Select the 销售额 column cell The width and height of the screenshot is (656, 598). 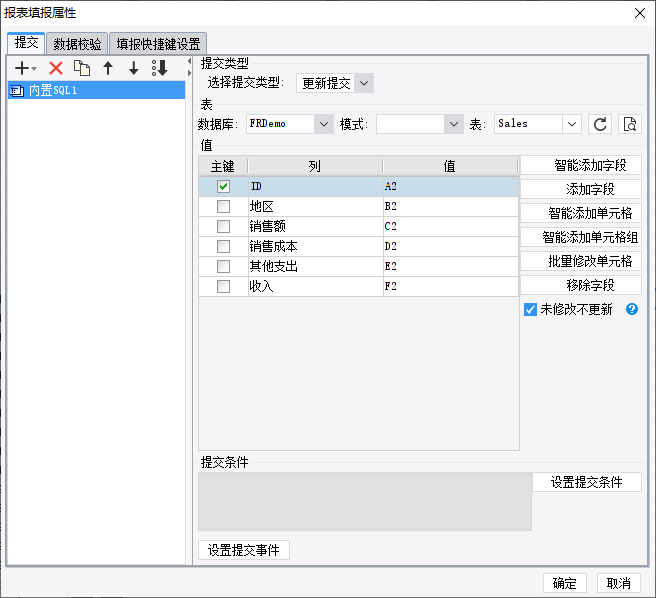(315, 226)
